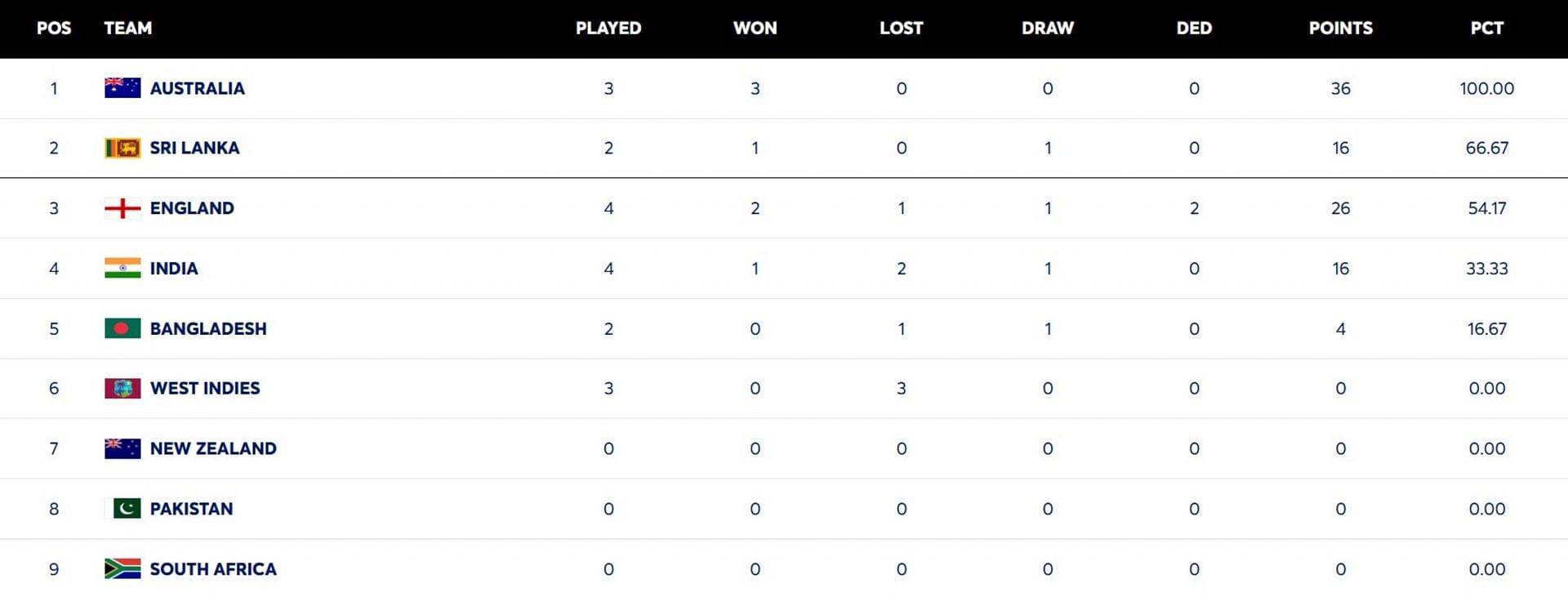This screenshot has width=1568, height=597.
Task: Select the DED column header
Action: [1194, 28]
